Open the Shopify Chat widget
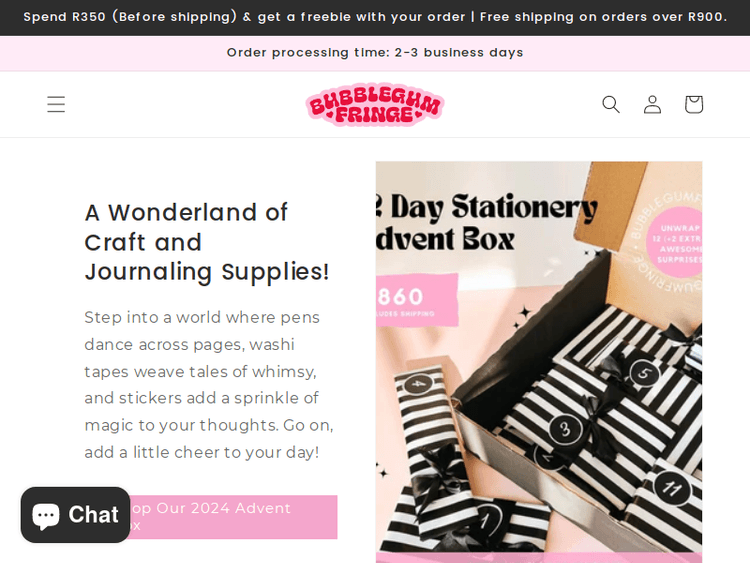 pyautogui.click(x=76, y=515)
